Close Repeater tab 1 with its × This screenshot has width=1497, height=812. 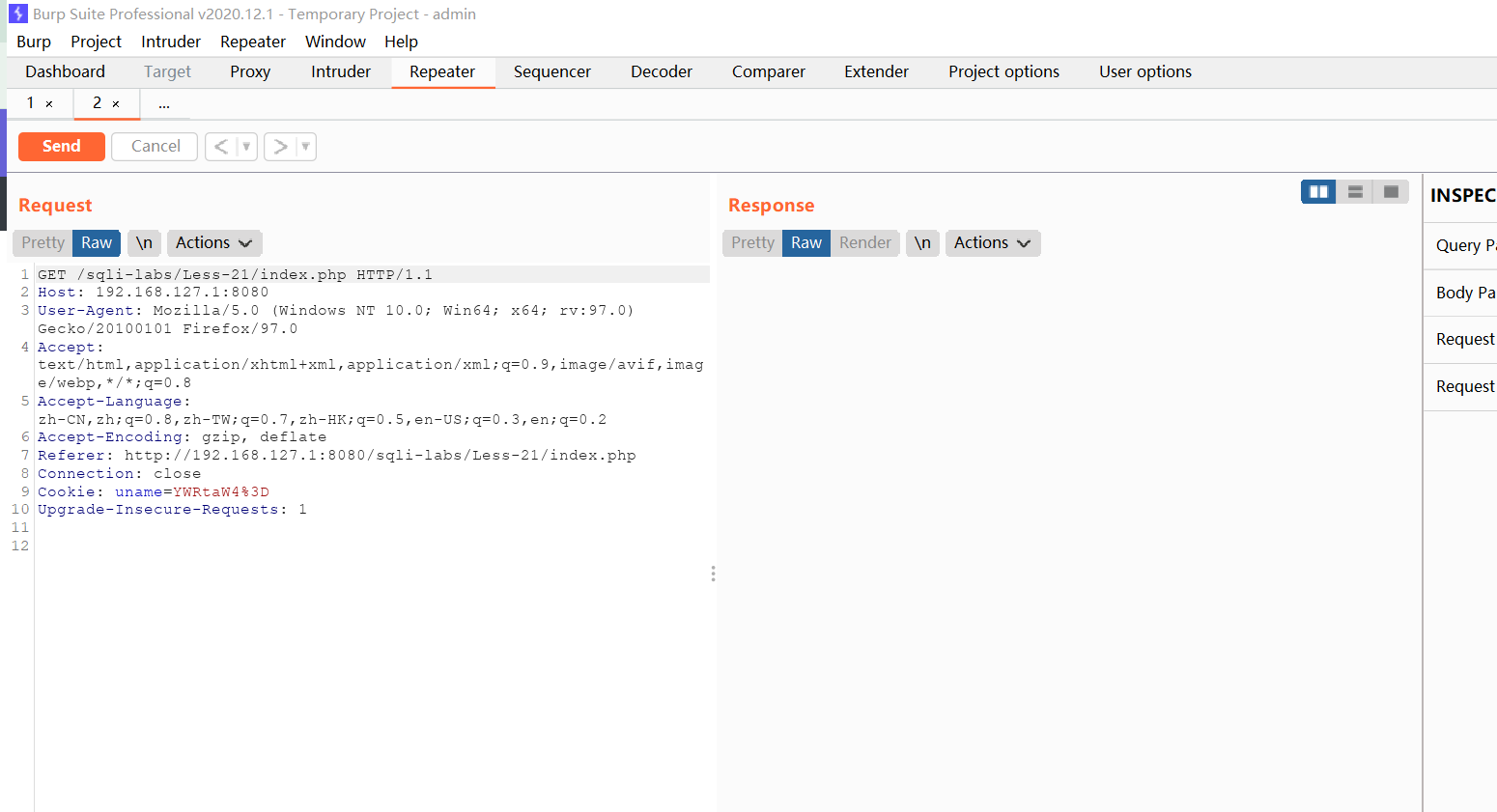(49, 103)
